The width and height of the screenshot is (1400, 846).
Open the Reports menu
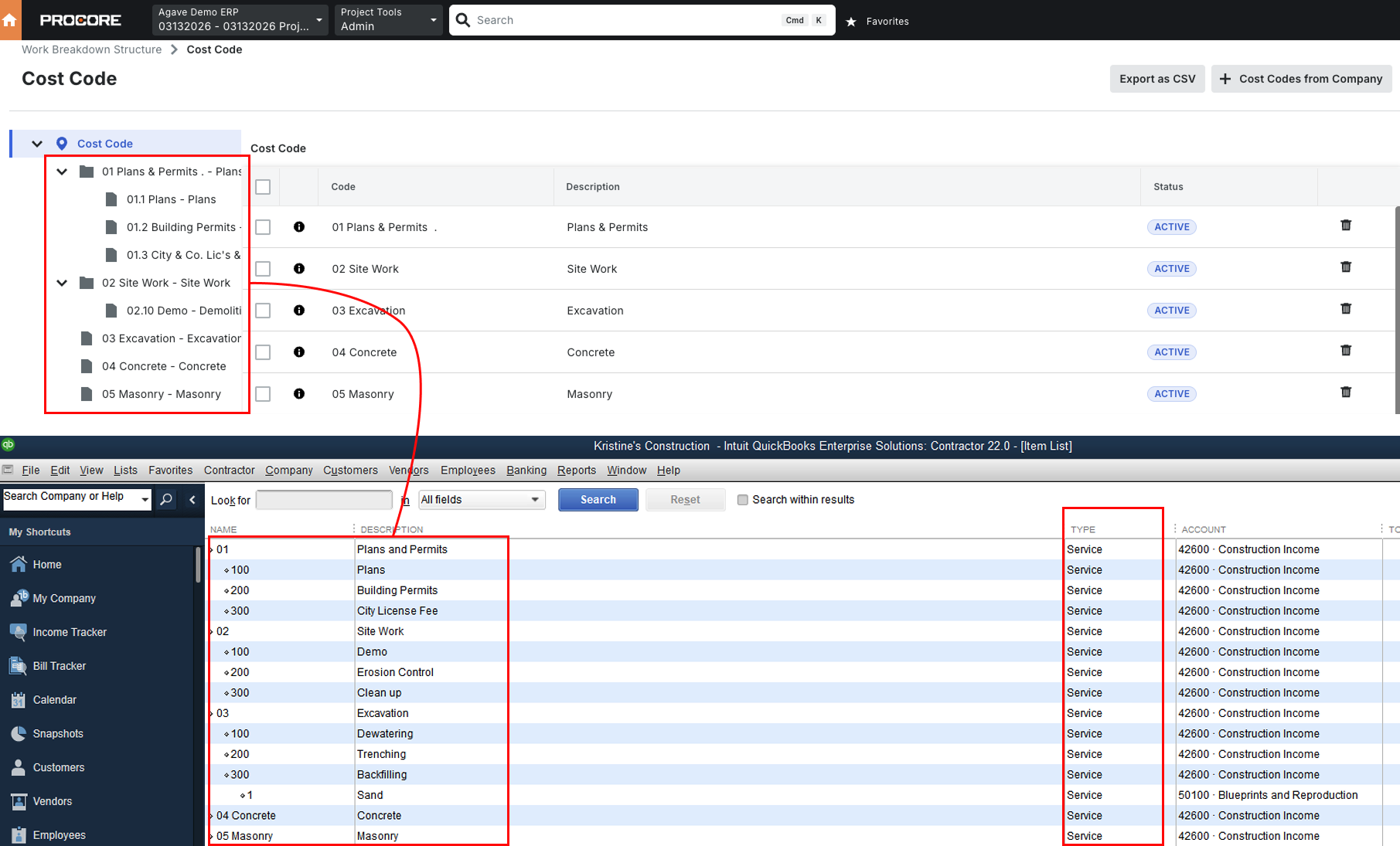pyautogui.click(x=576, y=471)
